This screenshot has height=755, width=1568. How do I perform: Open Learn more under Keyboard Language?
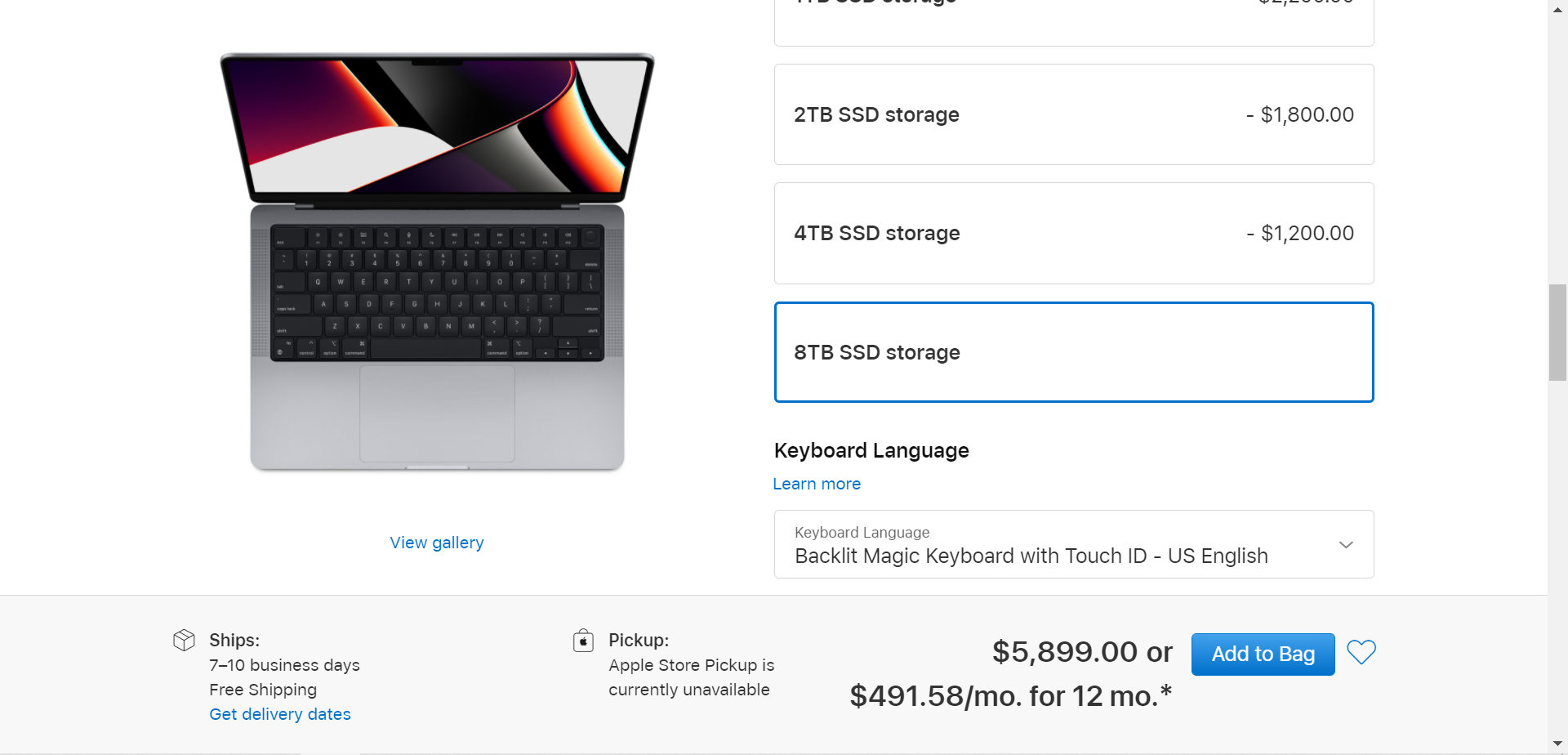[x=816, y=484]
